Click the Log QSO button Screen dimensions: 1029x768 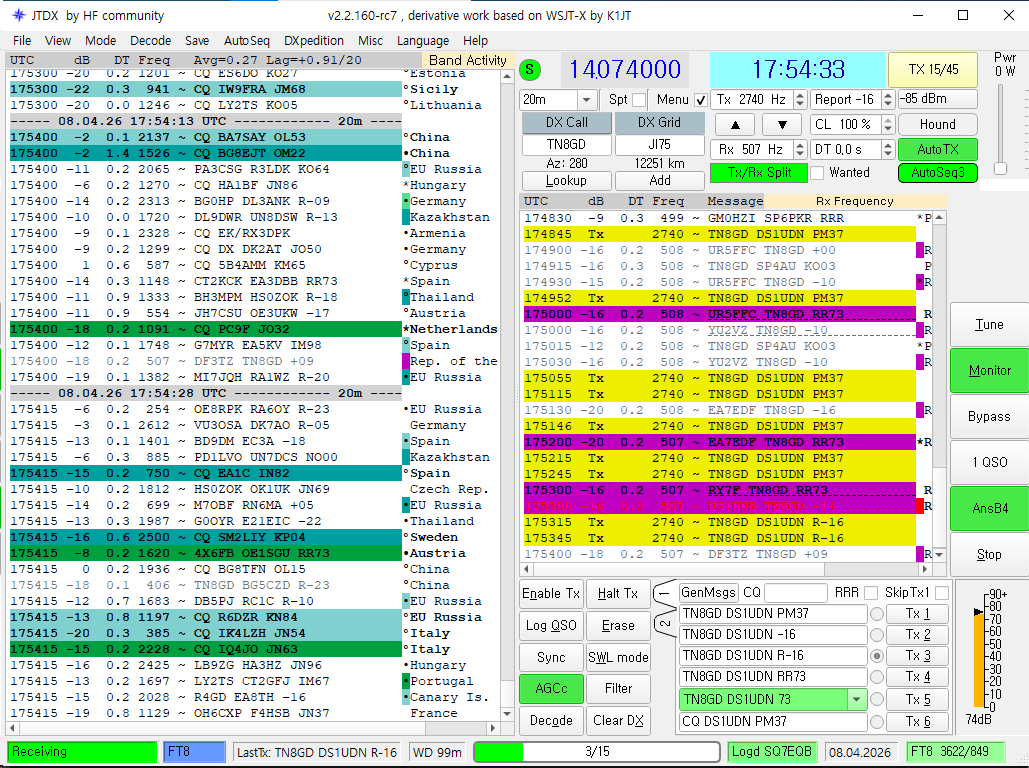pyautogui.click(x=551, y=626)
